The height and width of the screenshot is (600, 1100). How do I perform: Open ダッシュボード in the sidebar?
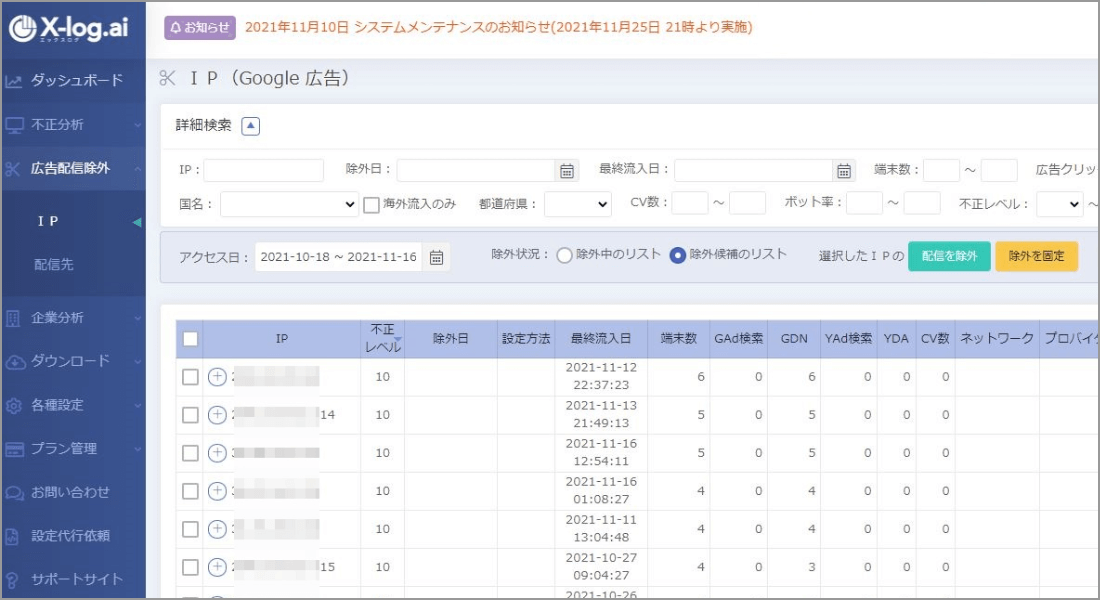[76, 81]
